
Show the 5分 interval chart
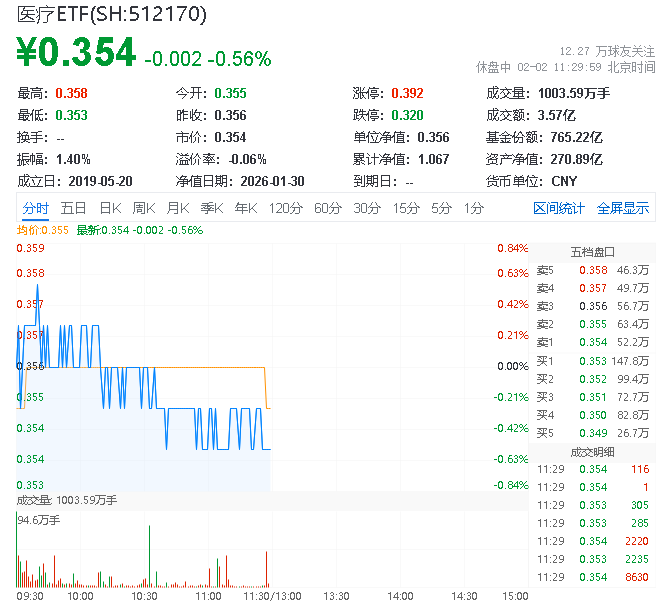pyautogui.click(x=441, y=208)
